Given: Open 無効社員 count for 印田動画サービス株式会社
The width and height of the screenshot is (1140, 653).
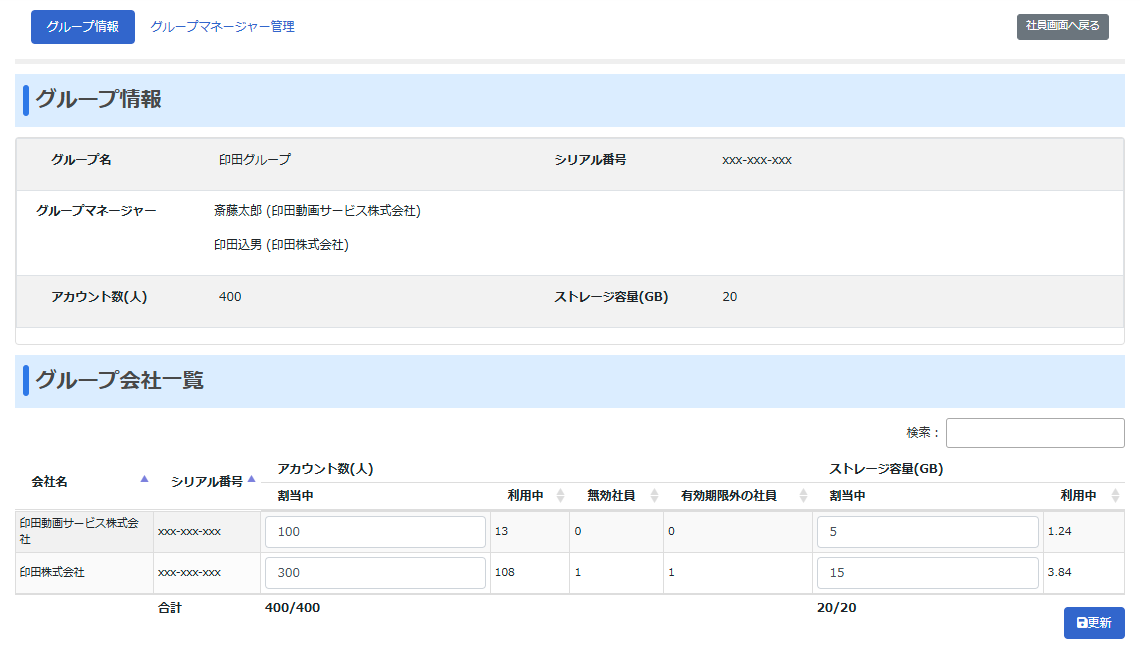Looking at the screenshot, I should 578,532.
